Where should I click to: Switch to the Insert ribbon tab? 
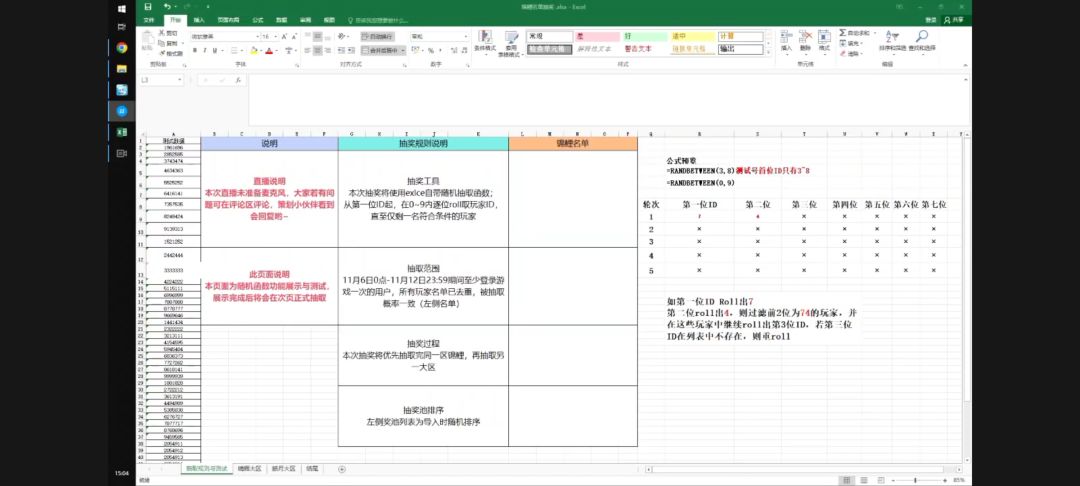click(x=199, y=21)
